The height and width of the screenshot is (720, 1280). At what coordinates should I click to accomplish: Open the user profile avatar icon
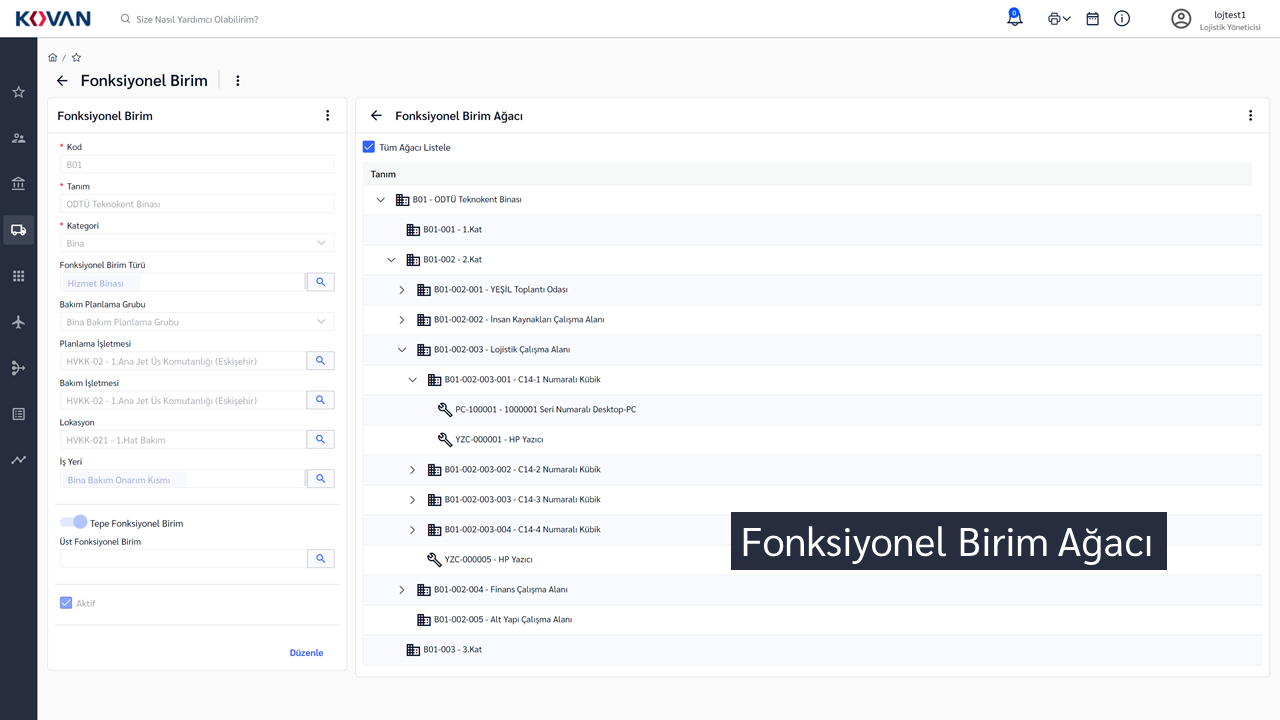tap(1181, 19)
